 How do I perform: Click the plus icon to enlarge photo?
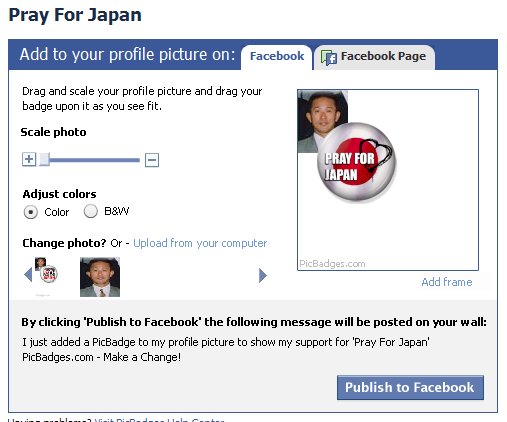[29, 159]
